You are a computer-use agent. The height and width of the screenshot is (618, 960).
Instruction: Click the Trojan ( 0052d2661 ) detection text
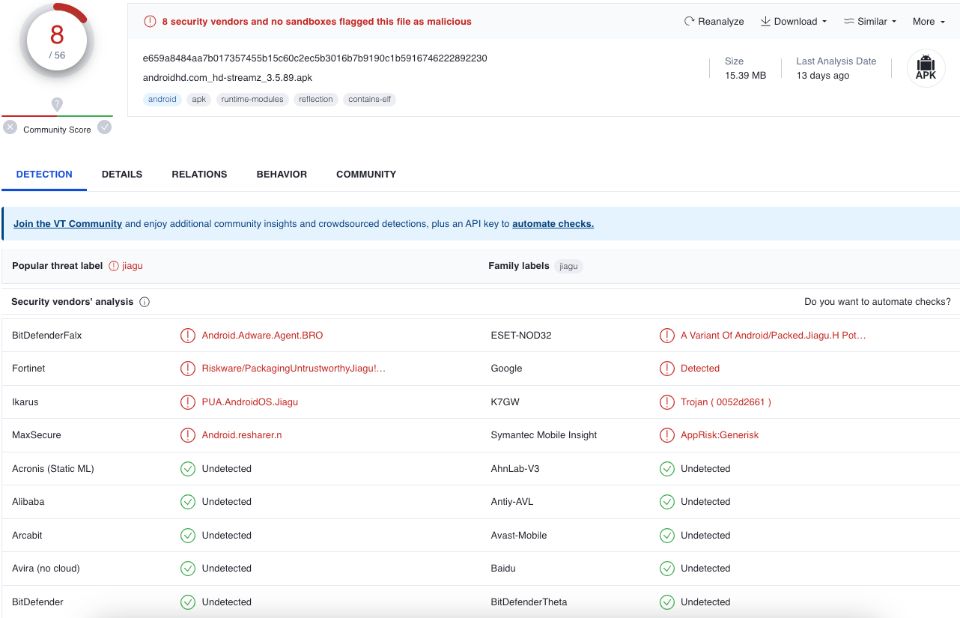coord(726,402)
